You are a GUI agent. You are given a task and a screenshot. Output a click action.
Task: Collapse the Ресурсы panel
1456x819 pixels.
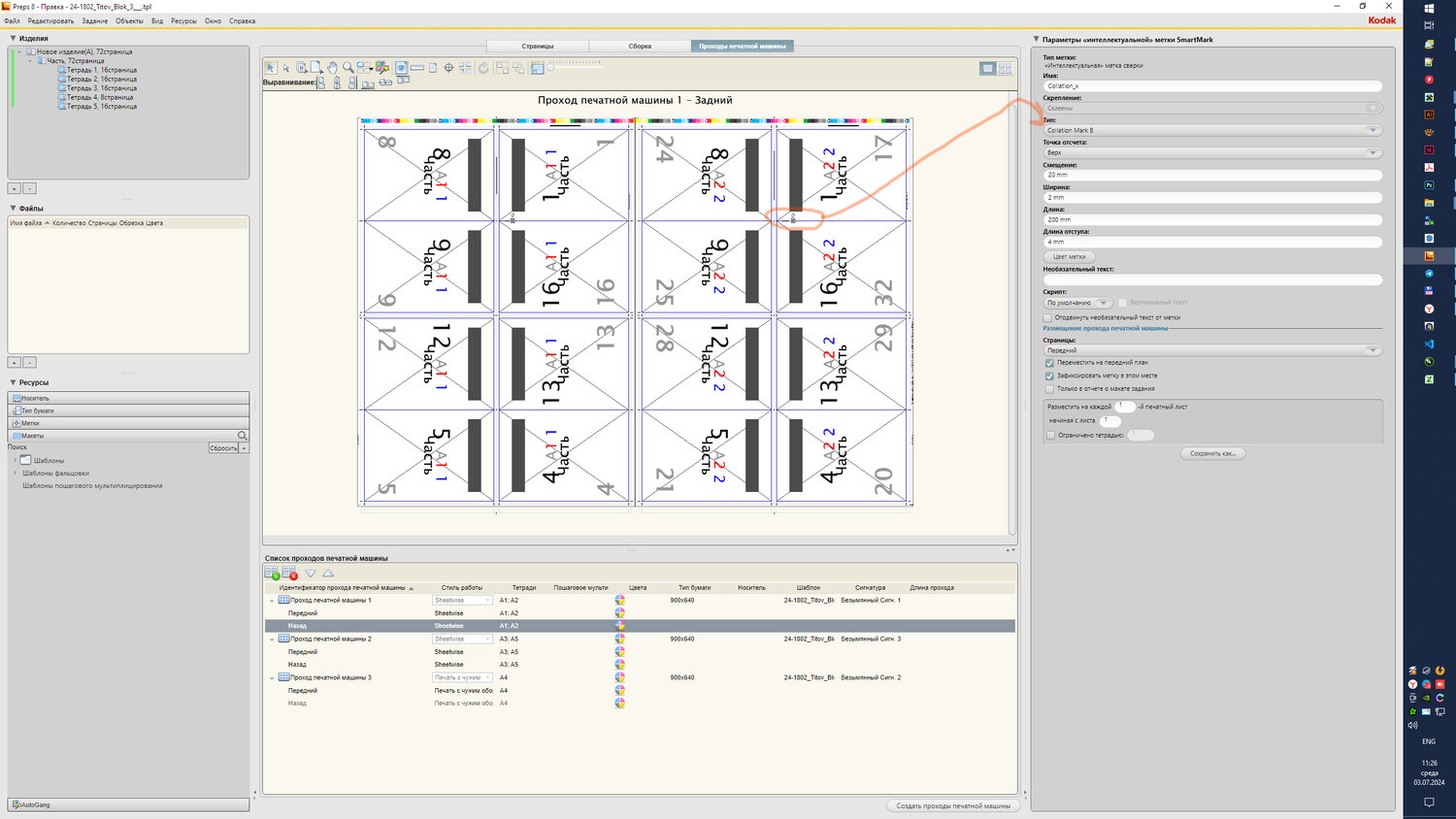point(14,382)
